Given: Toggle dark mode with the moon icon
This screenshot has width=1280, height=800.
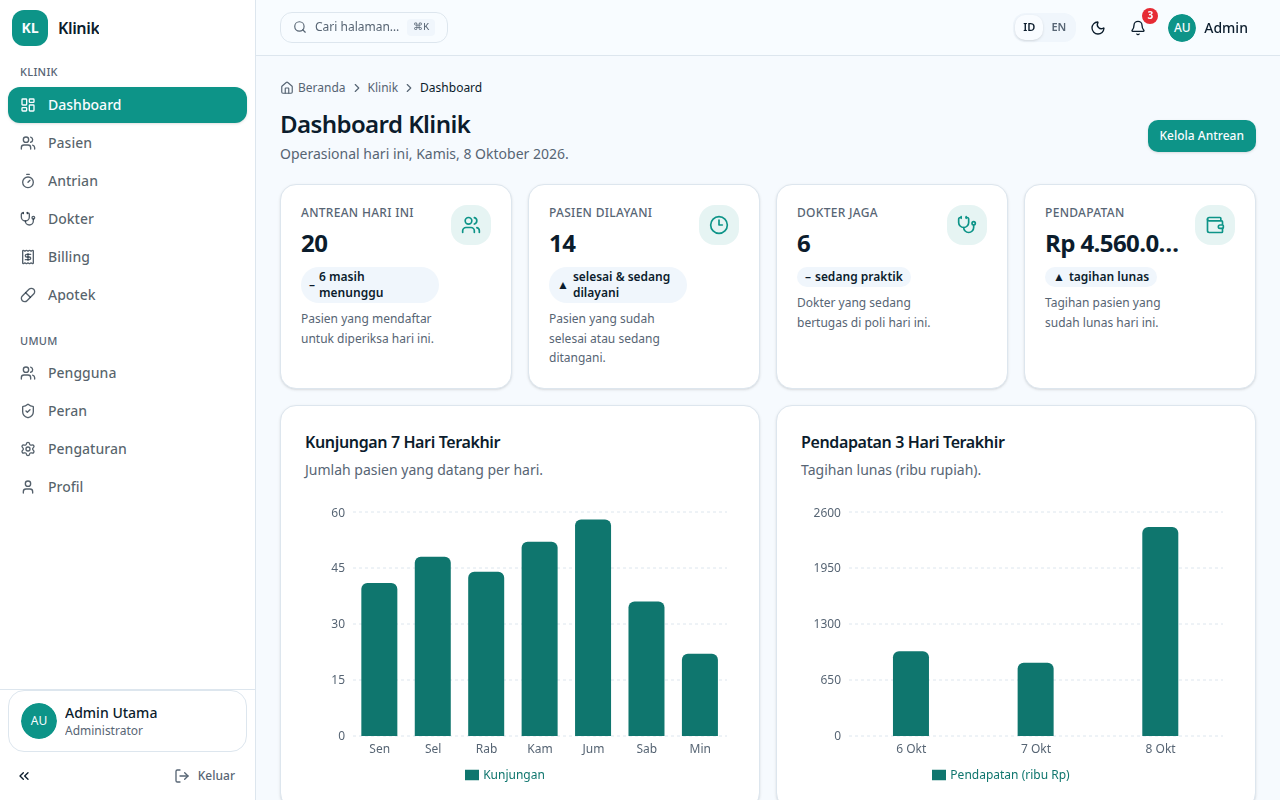Looking at the screenshot, I should click(x=1098, y=28).
